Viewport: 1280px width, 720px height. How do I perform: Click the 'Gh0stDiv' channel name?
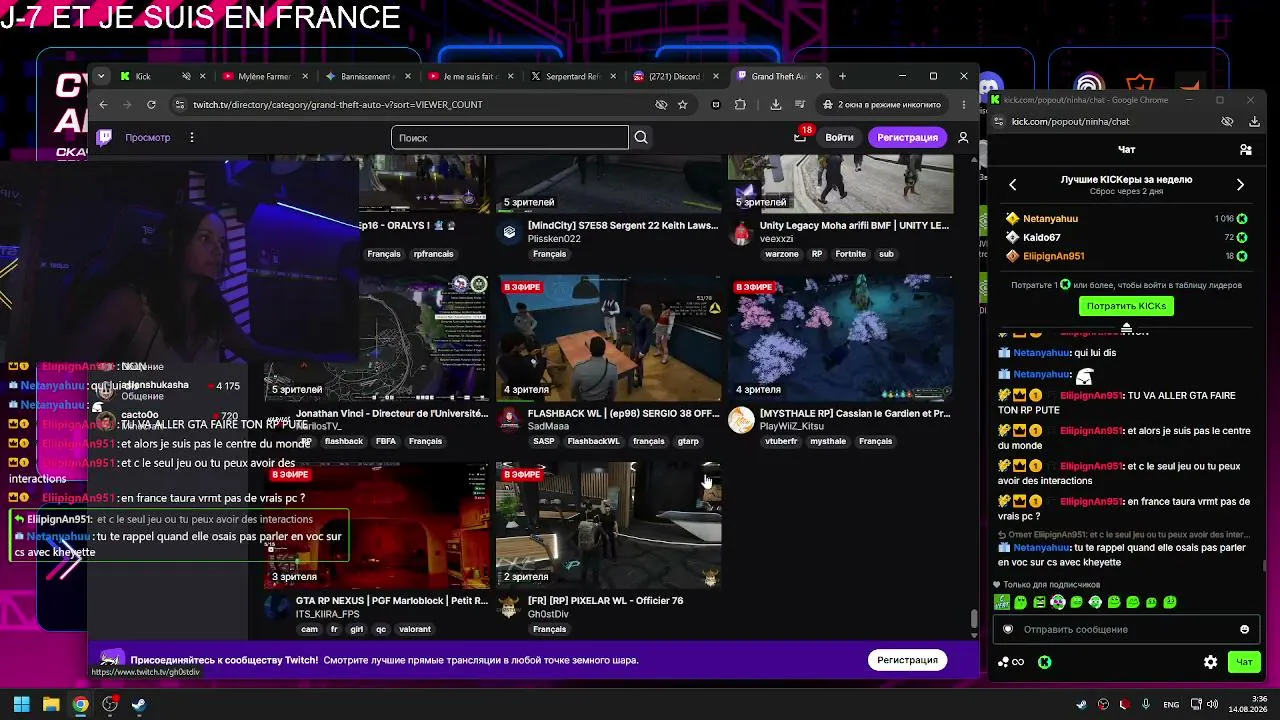click(548, 614)
